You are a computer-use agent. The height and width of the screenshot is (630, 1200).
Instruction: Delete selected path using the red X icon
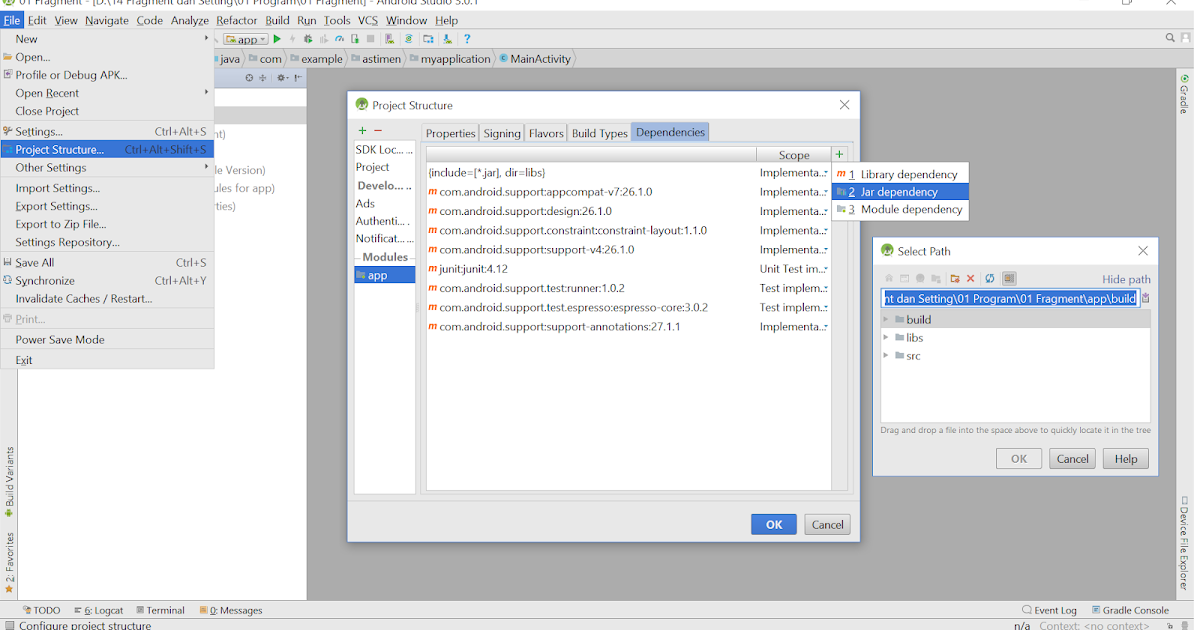970,279
